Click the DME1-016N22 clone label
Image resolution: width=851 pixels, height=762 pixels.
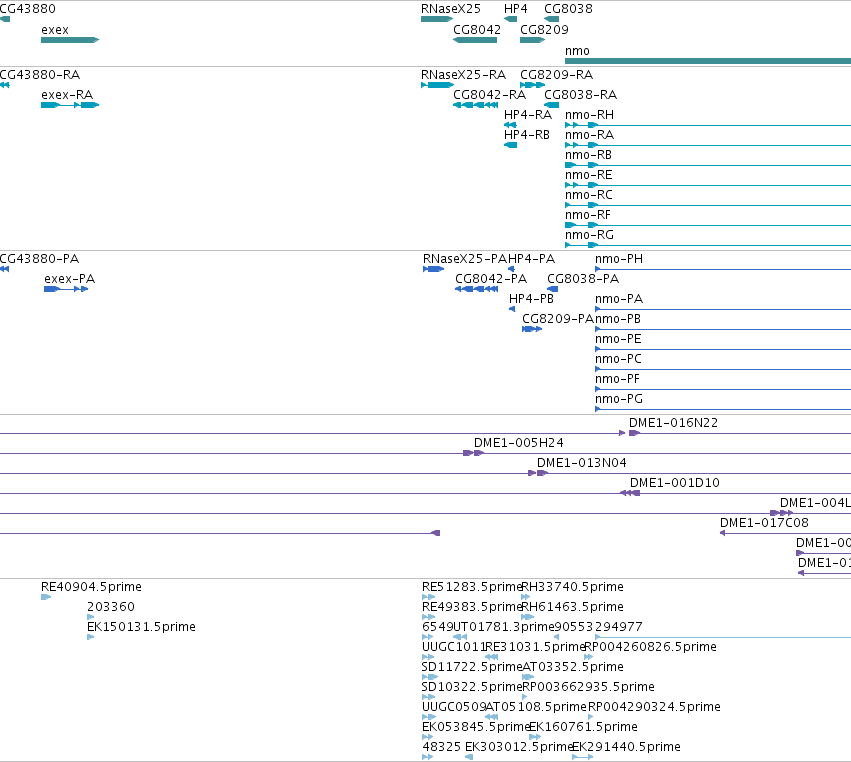(x=674, y=422)
